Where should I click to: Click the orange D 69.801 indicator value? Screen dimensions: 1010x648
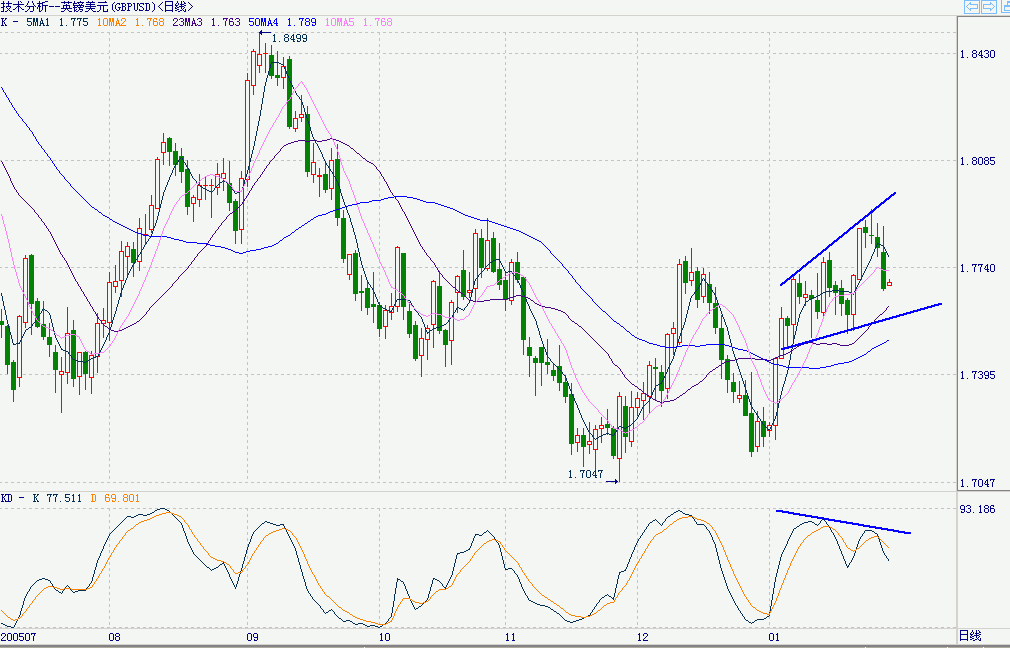tap(115, 498)
